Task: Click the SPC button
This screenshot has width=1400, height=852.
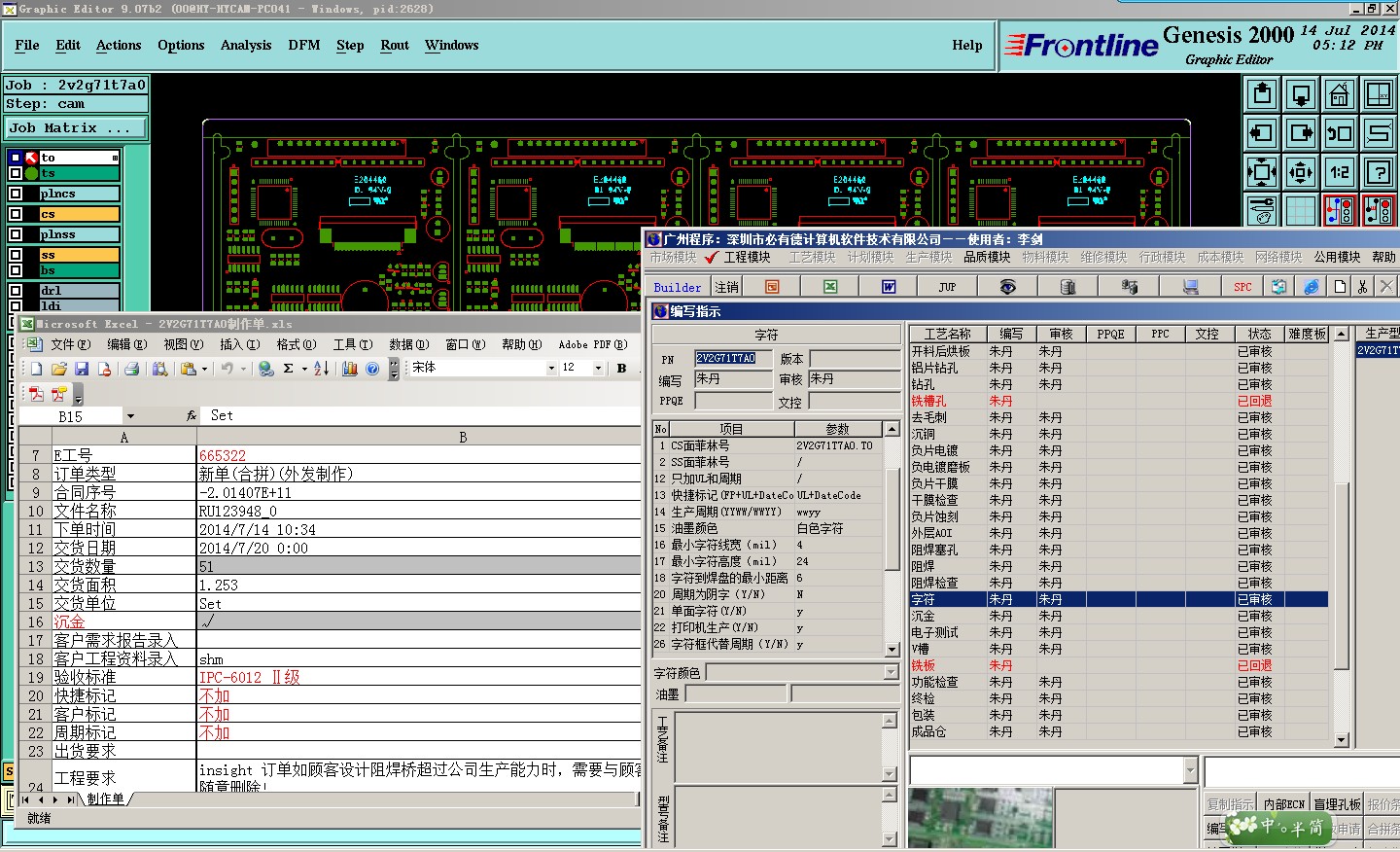Action: click(x=1243, y=287)
